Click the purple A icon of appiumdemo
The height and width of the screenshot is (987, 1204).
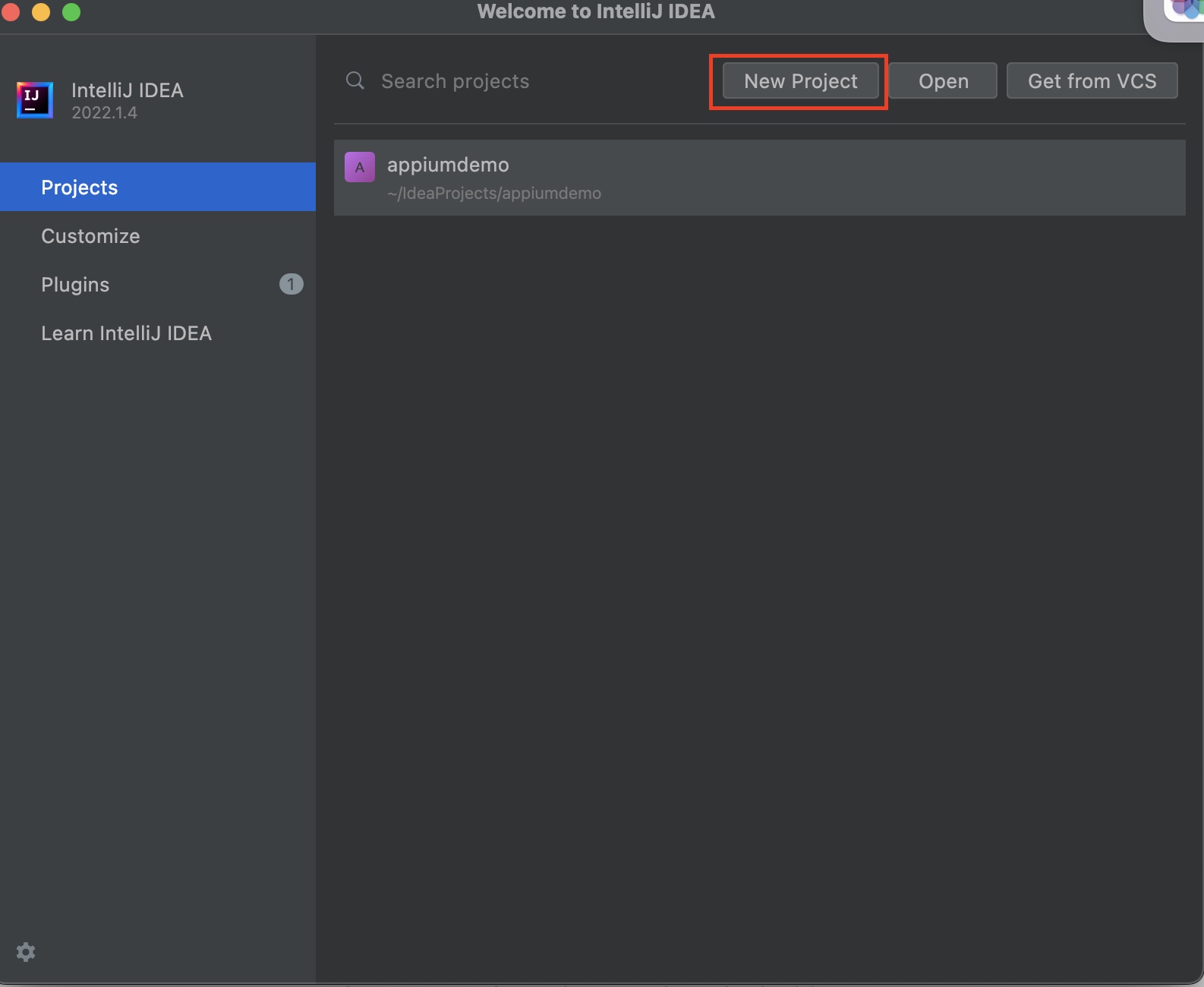coord(360,167)
